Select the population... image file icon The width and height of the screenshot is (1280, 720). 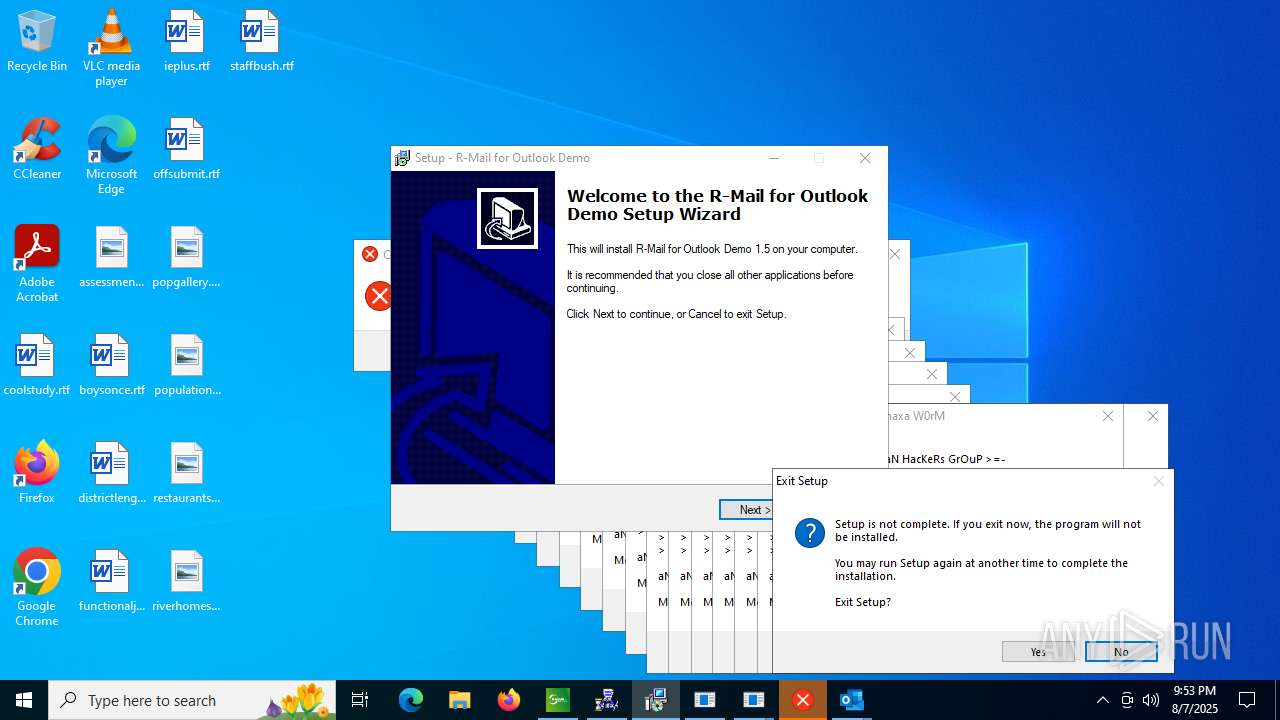tap(187, 365)
